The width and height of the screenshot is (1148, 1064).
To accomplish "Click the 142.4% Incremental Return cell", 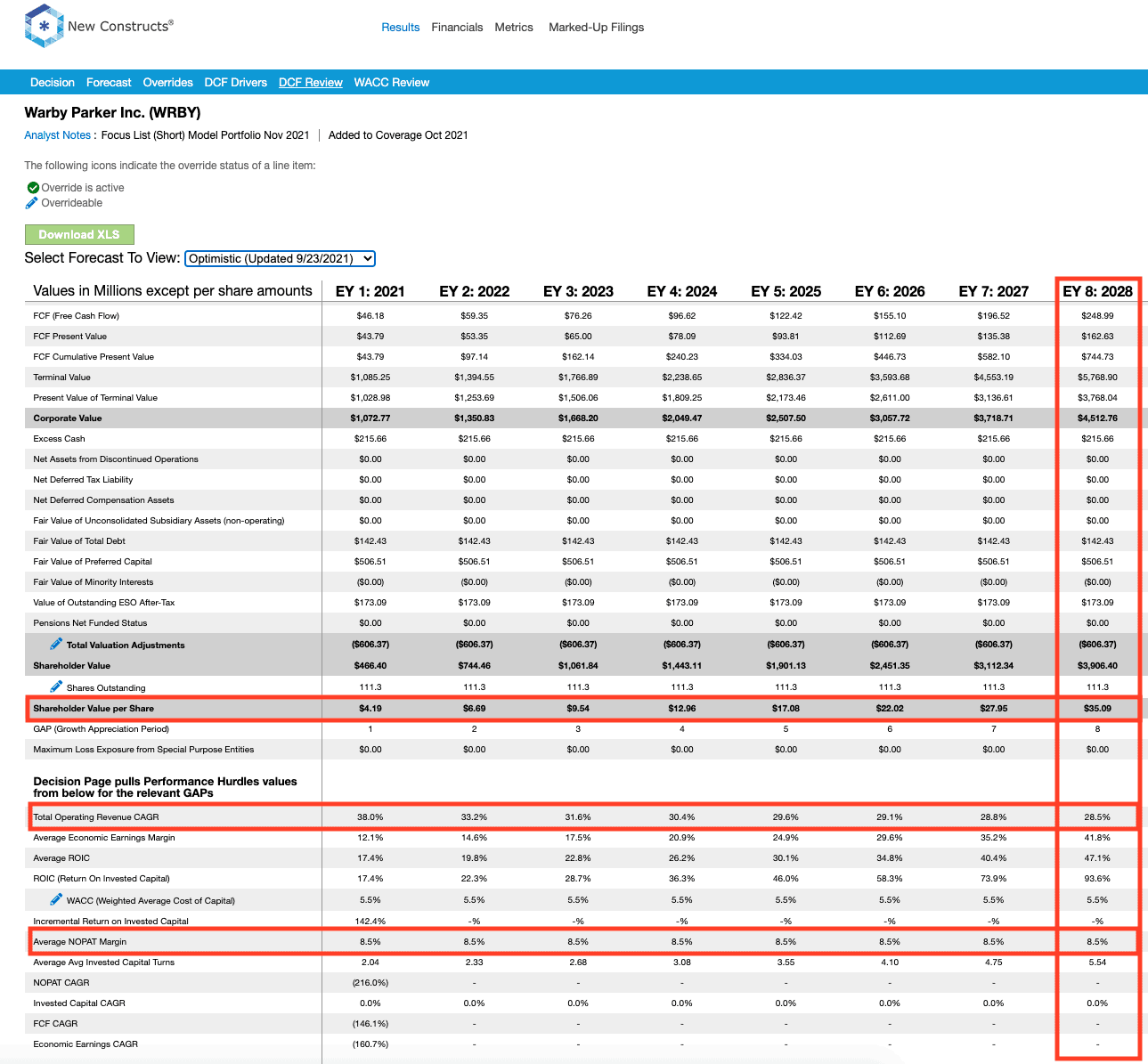I will coord(370,922).
